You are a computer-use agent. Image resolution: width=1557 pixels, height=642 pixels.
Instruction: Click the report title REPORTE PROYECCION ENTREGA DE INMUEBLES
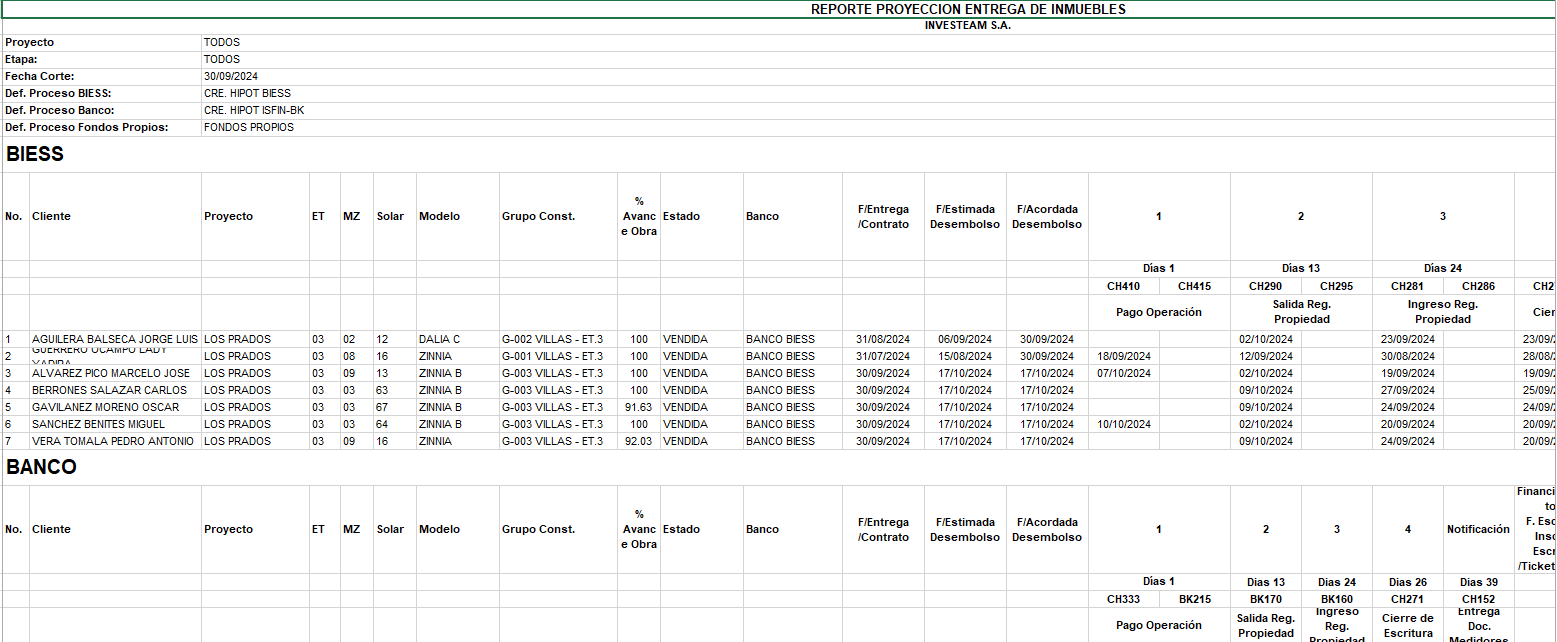pyautogui.click(x=967, y=9)
